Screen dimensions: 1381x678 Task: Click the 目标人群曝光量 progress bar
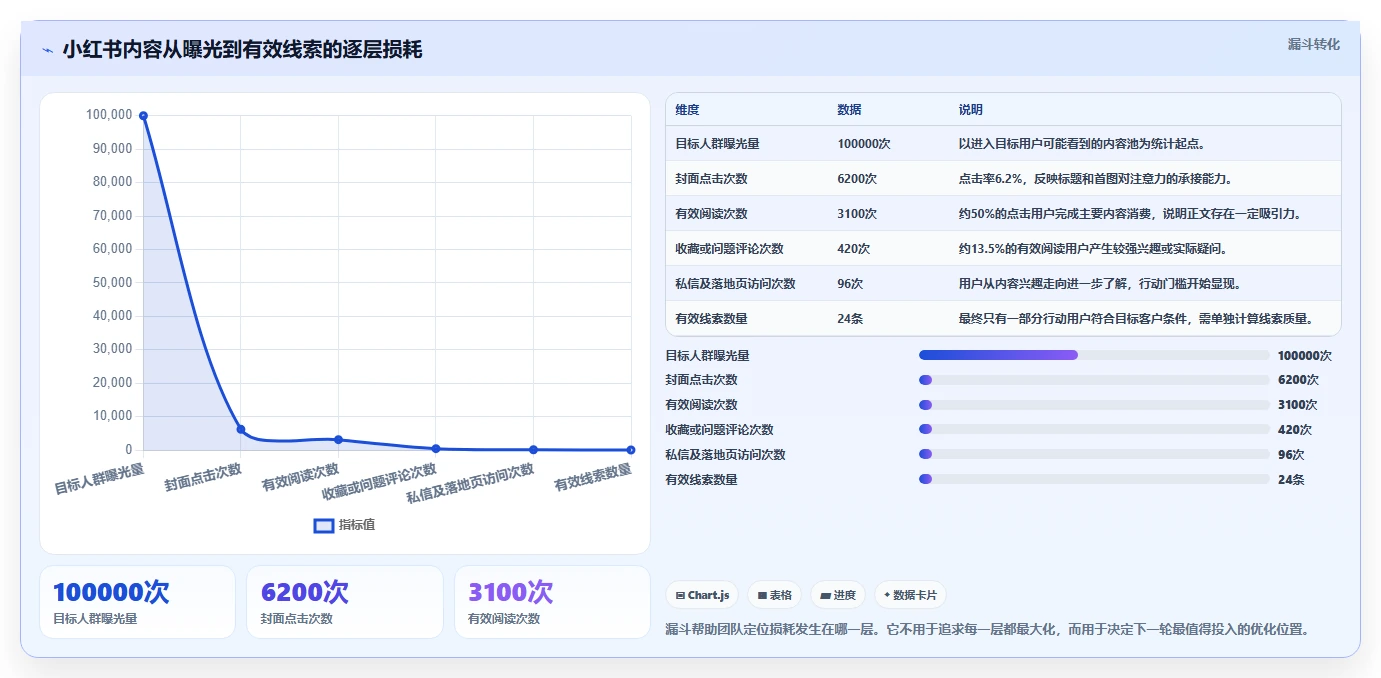pyautogui.click(x=1094, y=355)
